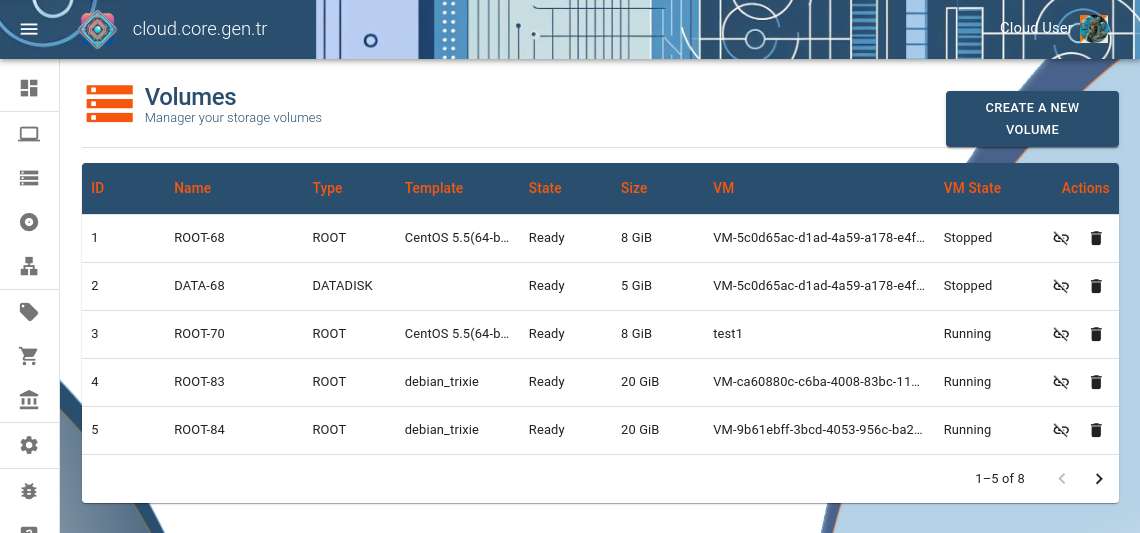Click the Size column header
The width and height of the screenshot is (1140, 533).
coord(634,188)
